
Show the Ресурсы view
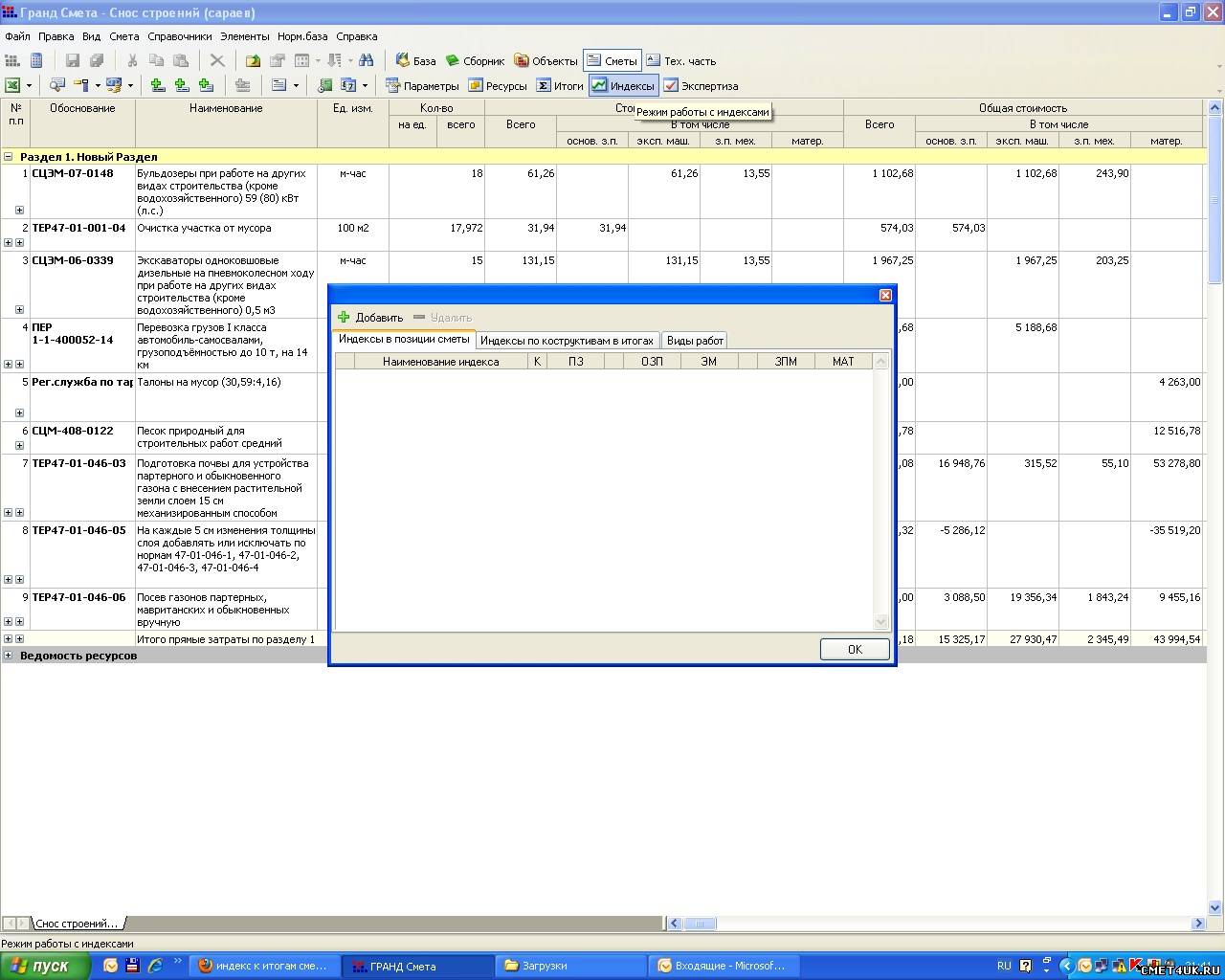[497, 86]
